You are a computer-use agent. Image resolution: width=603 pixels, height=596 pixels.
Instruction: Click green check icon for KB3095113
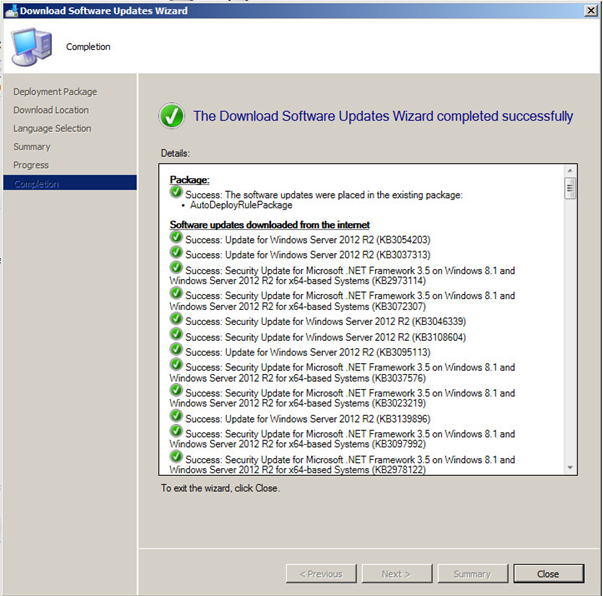(176, 349)
